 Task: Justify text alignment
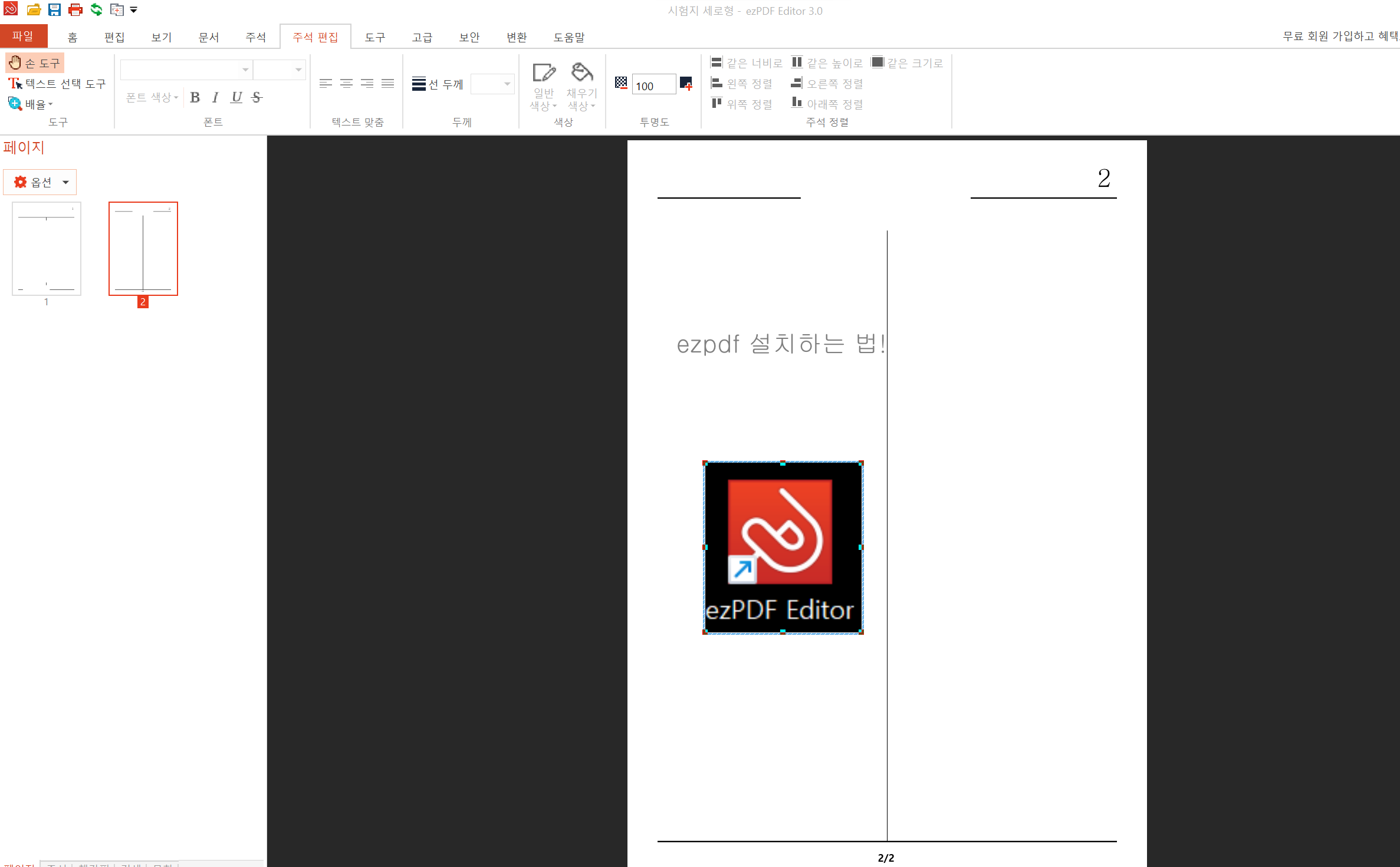387,84
